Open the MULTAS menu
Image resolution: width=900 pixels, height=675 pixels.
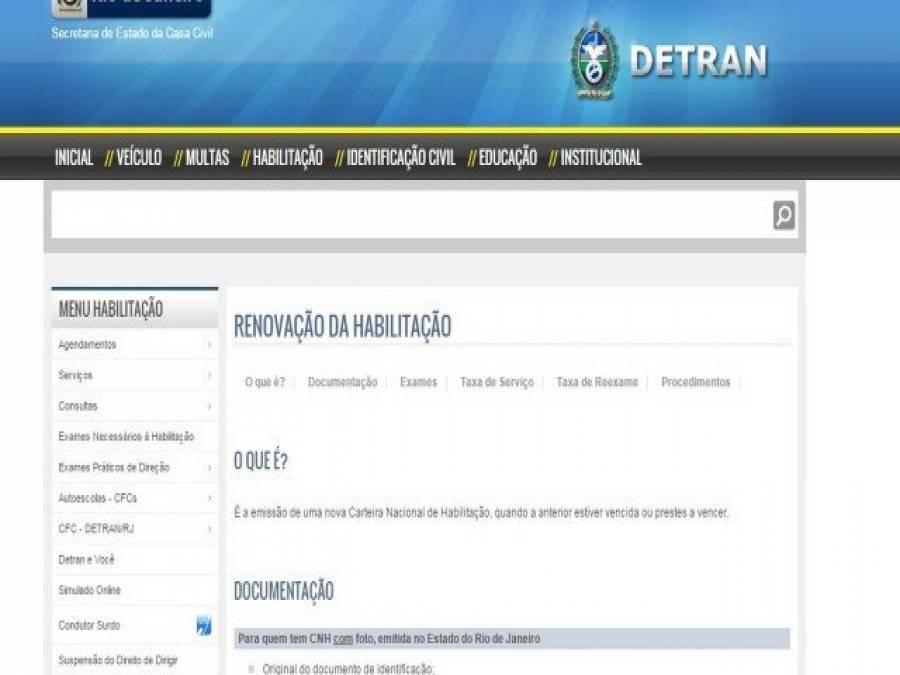206,157
